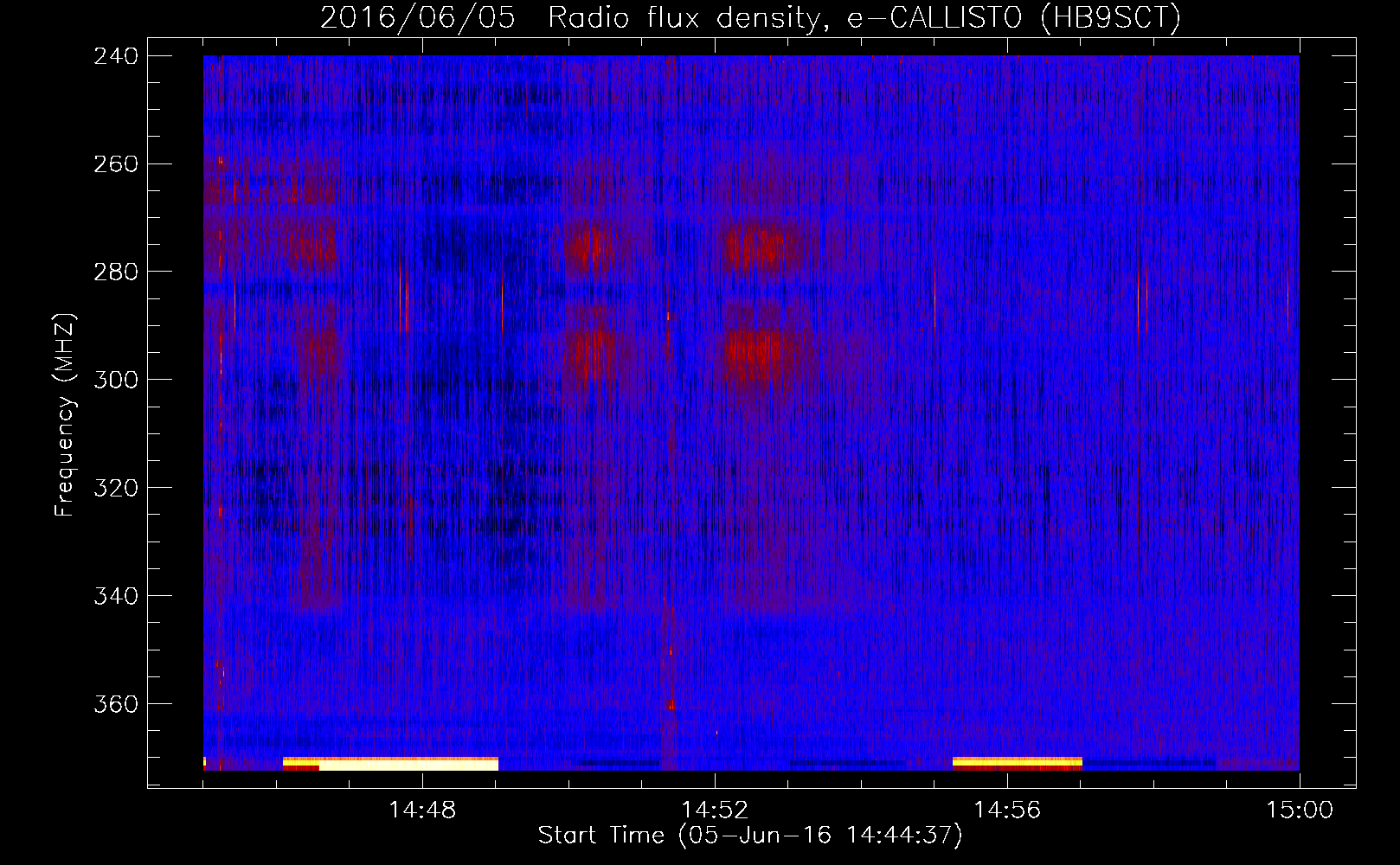This screenshot has width=1400, height=865.
Task: Select the 240 frequency tick label
Action: [116, 56]
